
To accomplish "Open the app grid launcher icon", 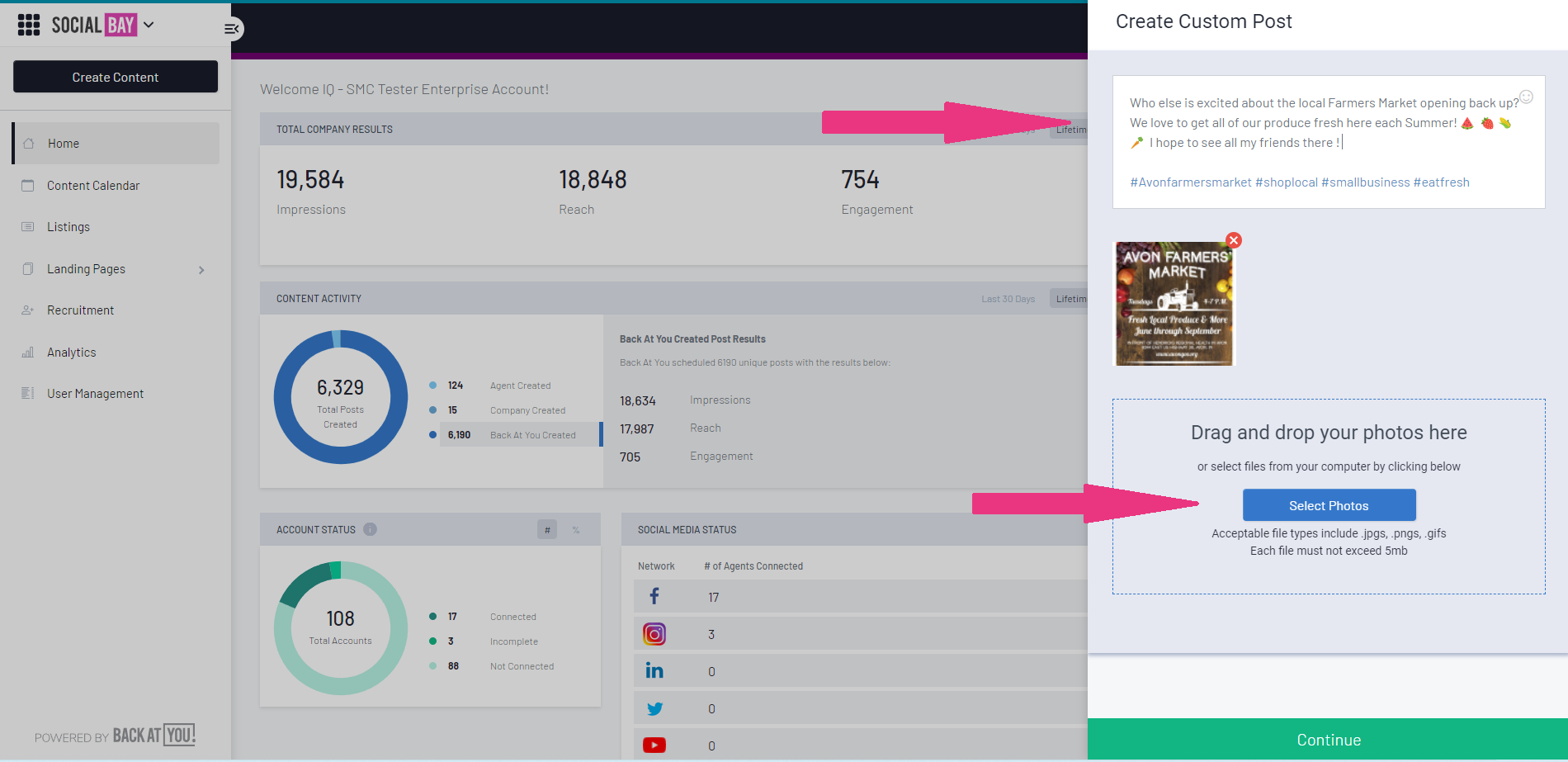I will [29, 25].
